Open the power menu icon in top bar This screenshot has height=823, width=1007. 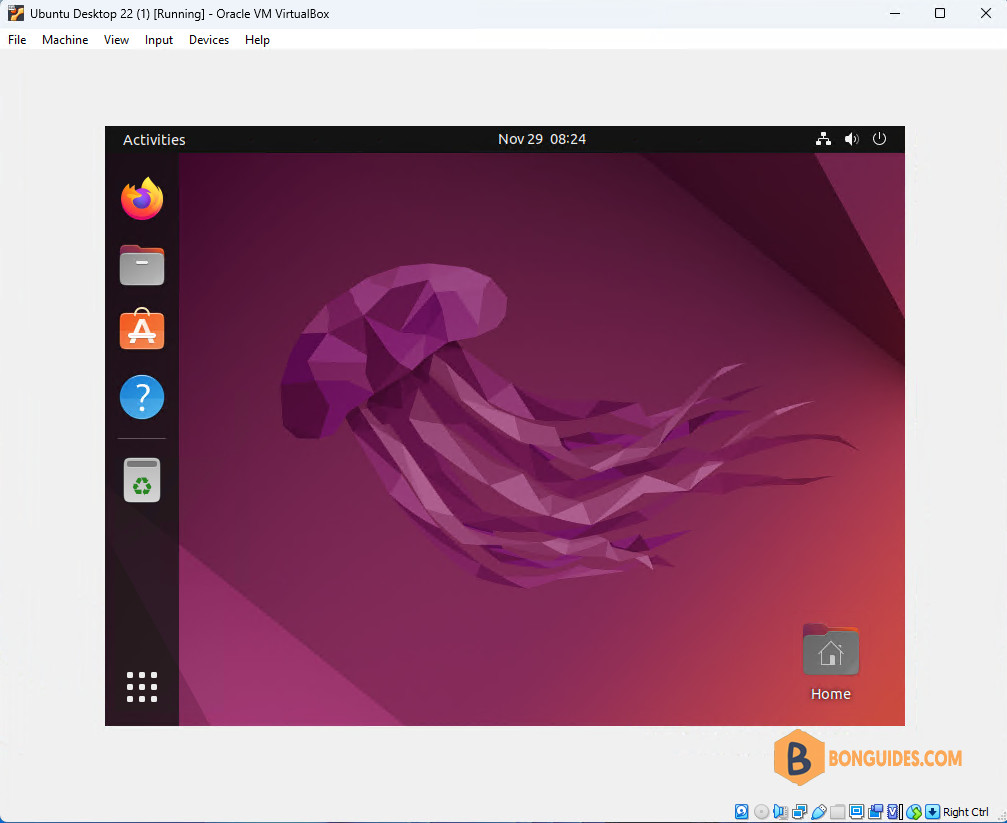click(879, 139)
